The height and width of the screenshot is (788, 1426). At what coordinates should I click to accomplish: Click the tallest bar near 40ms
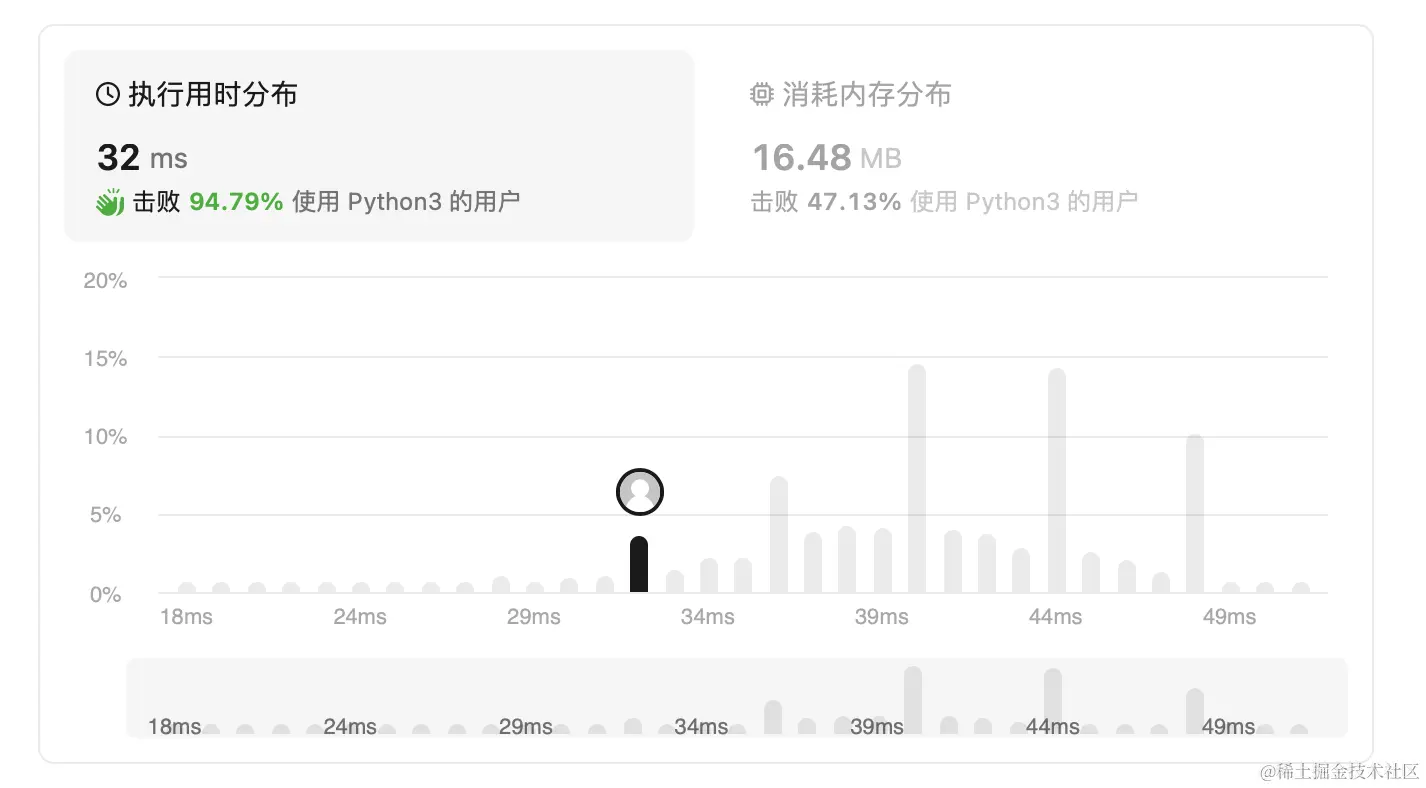point(917,479)
